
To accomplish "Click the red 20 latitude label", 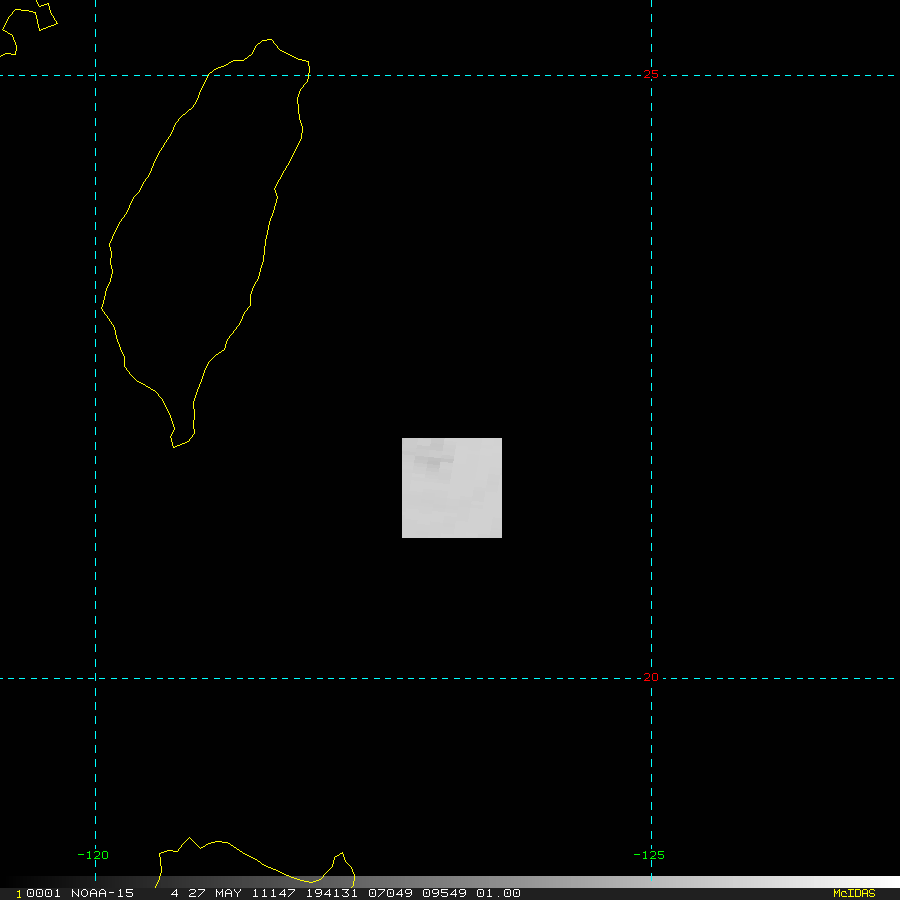I will (x=651, y=677).
